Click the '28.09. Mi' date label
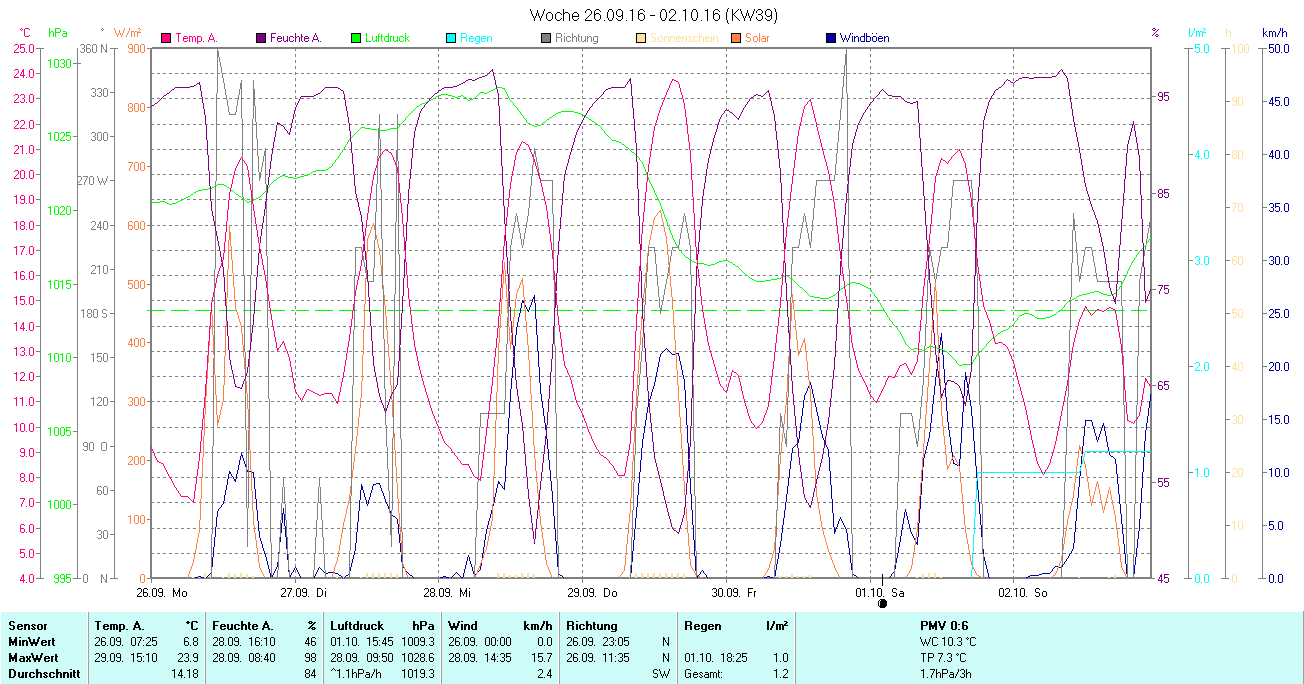This screenshot has width=1304, height=684. (x=446, y=592)
